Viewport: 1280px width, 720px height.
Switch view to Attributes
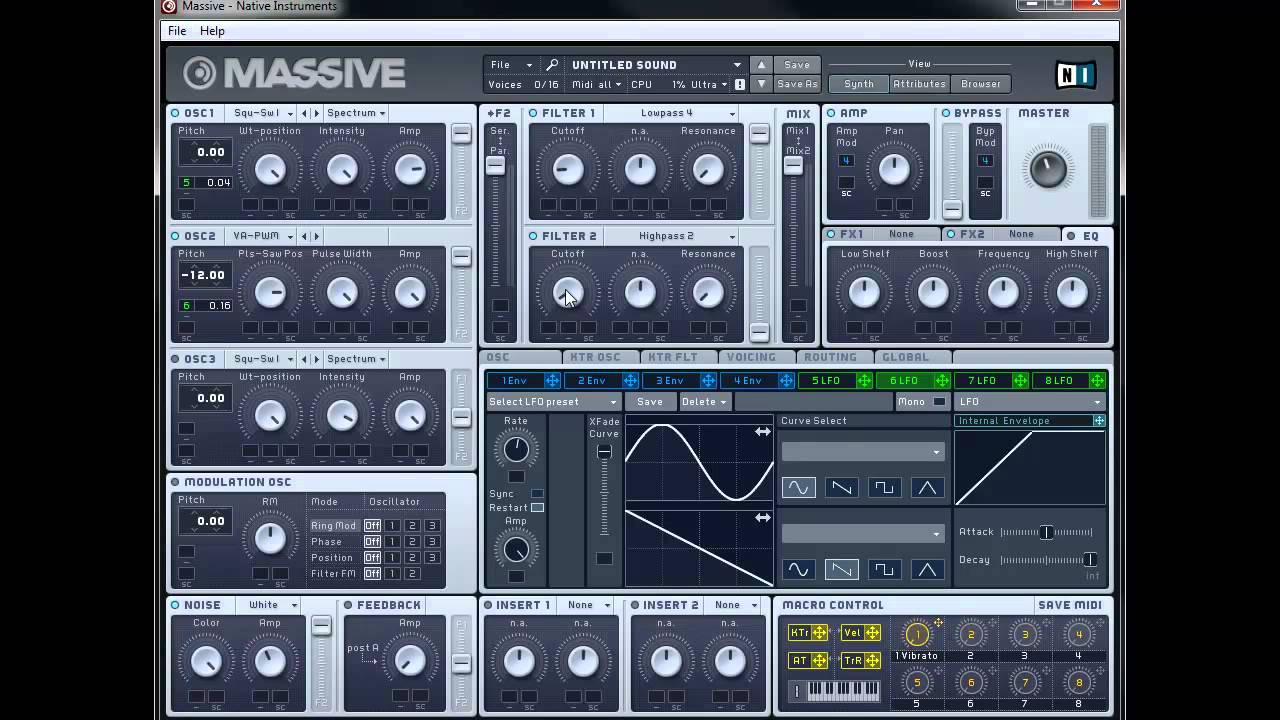click(x=919, y=84)
